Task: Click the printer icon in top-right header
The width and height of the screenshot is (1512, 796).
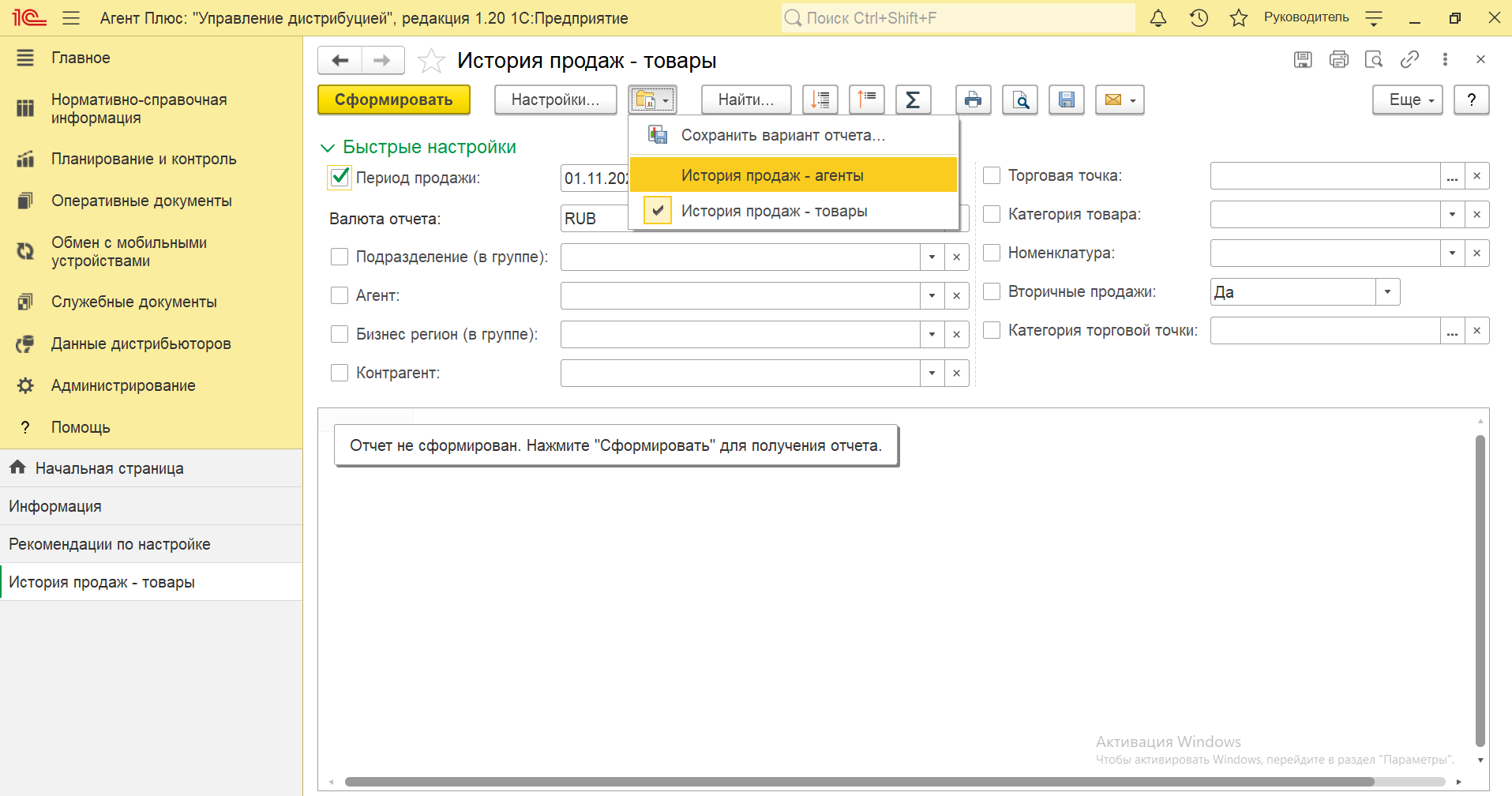Action: 1339,59
